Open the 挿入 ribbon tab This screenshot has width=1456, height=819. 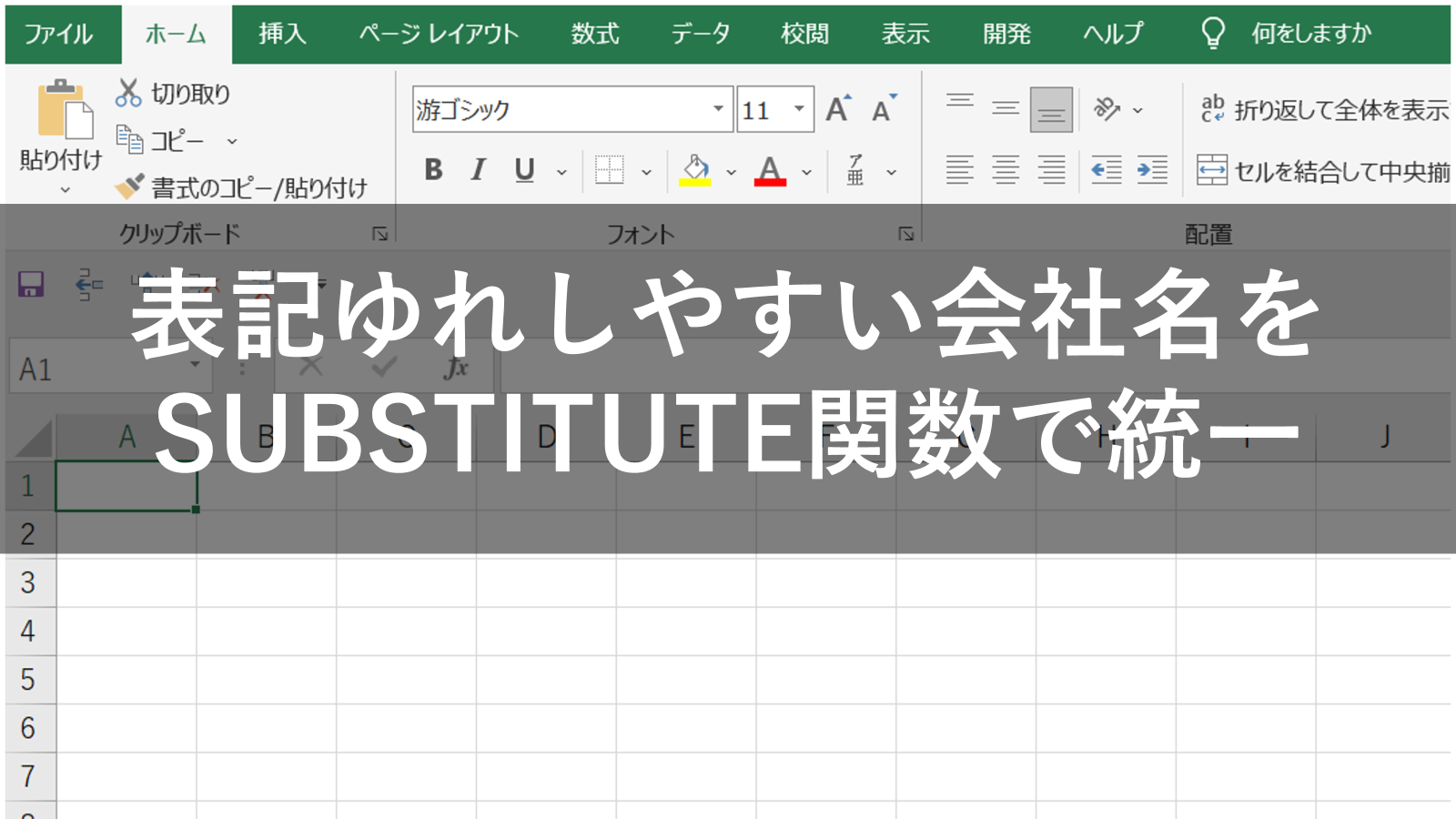coord(282,34)
